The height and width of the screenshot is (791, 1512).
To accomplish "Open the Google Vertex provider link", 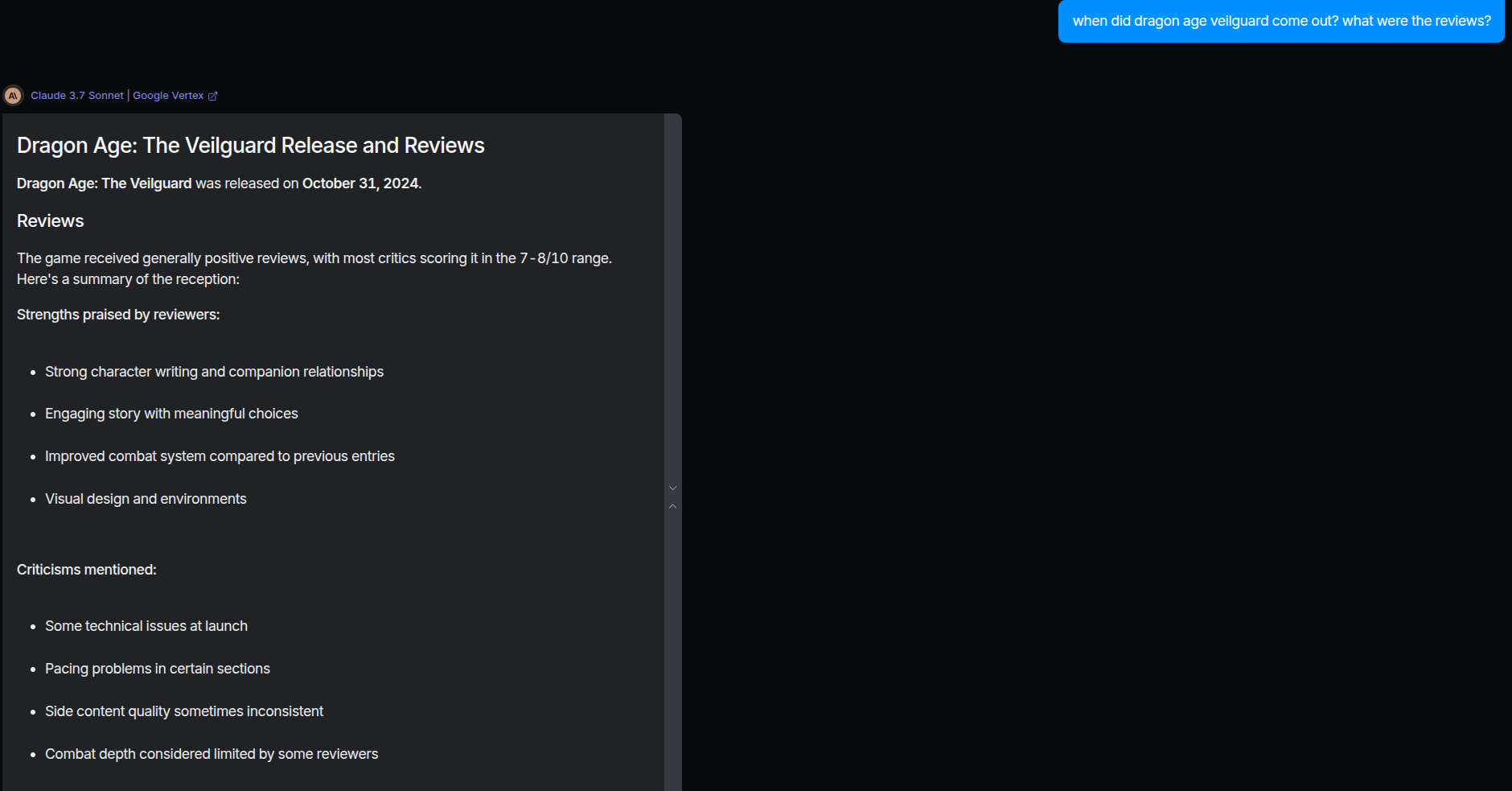I will pyautogui.click(x=168, y=96).
